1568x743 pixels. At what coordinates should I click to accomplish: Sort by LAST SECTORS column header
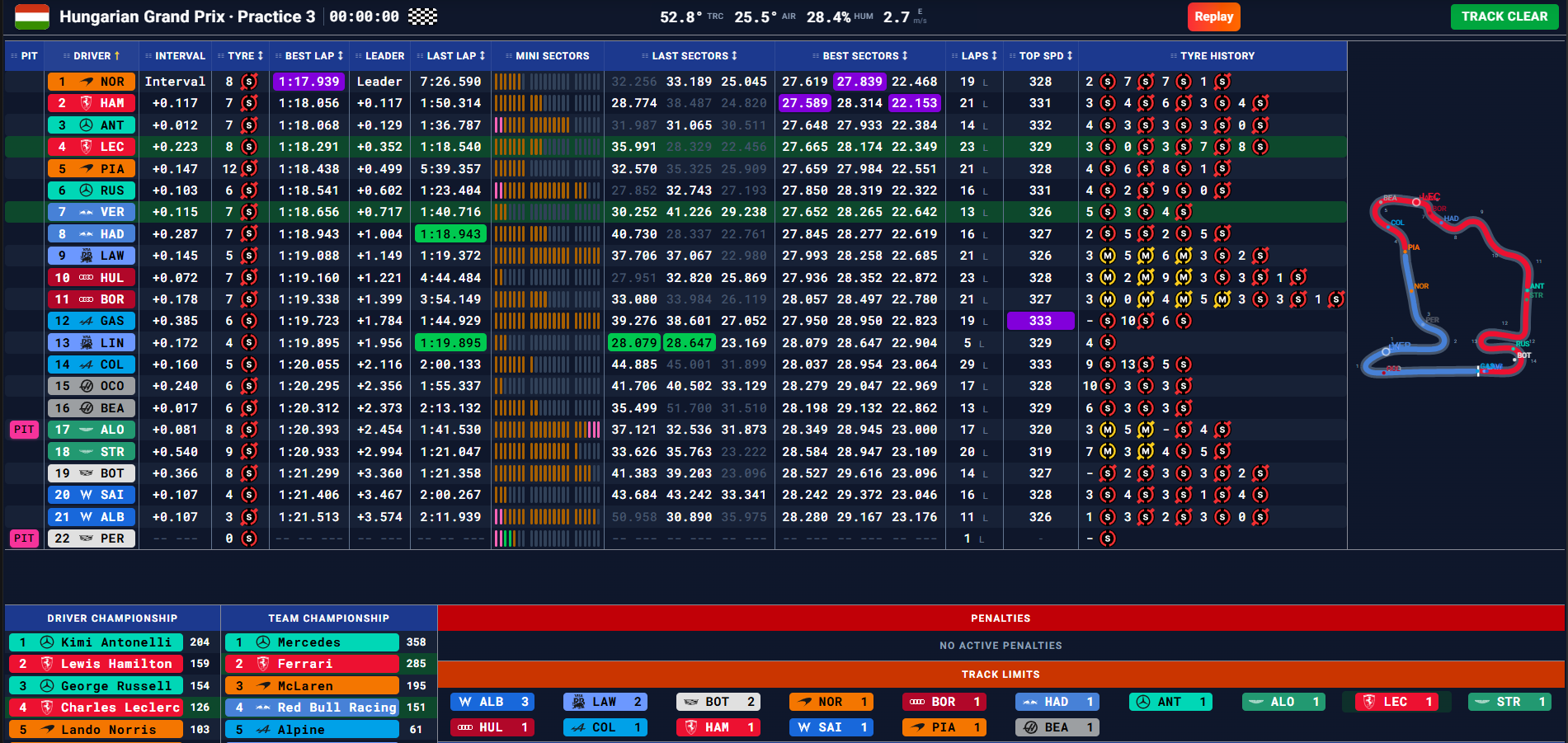[690, 56]
